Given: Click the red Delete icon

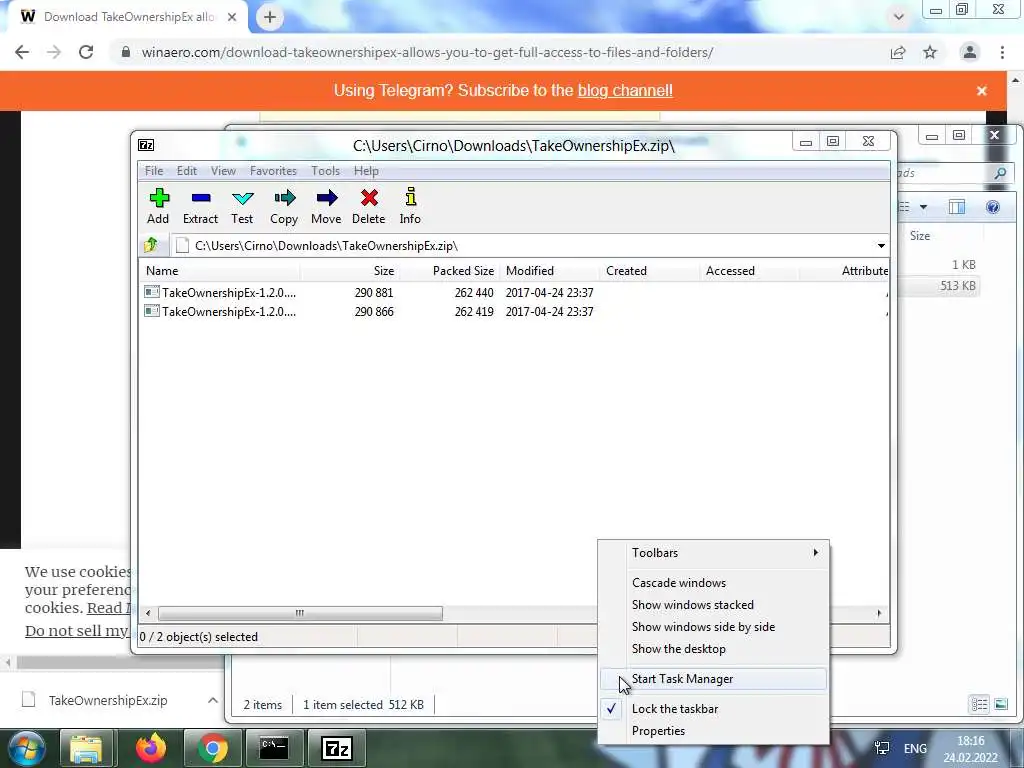Looking at the screenshot, I should tap(369, 206).
